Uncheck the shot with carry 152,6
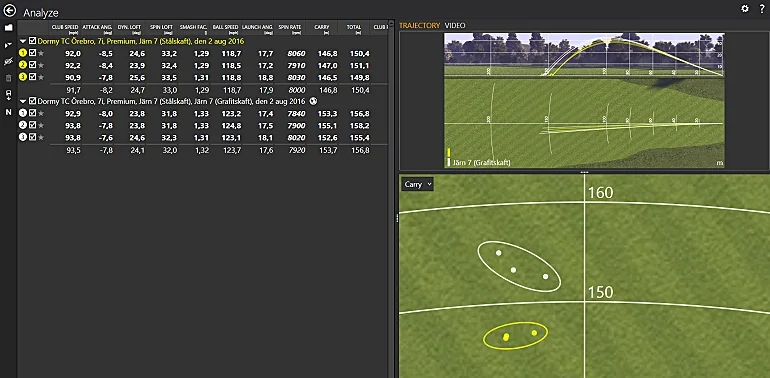Viewport: 770px width, 378px height. click(32, 137)
